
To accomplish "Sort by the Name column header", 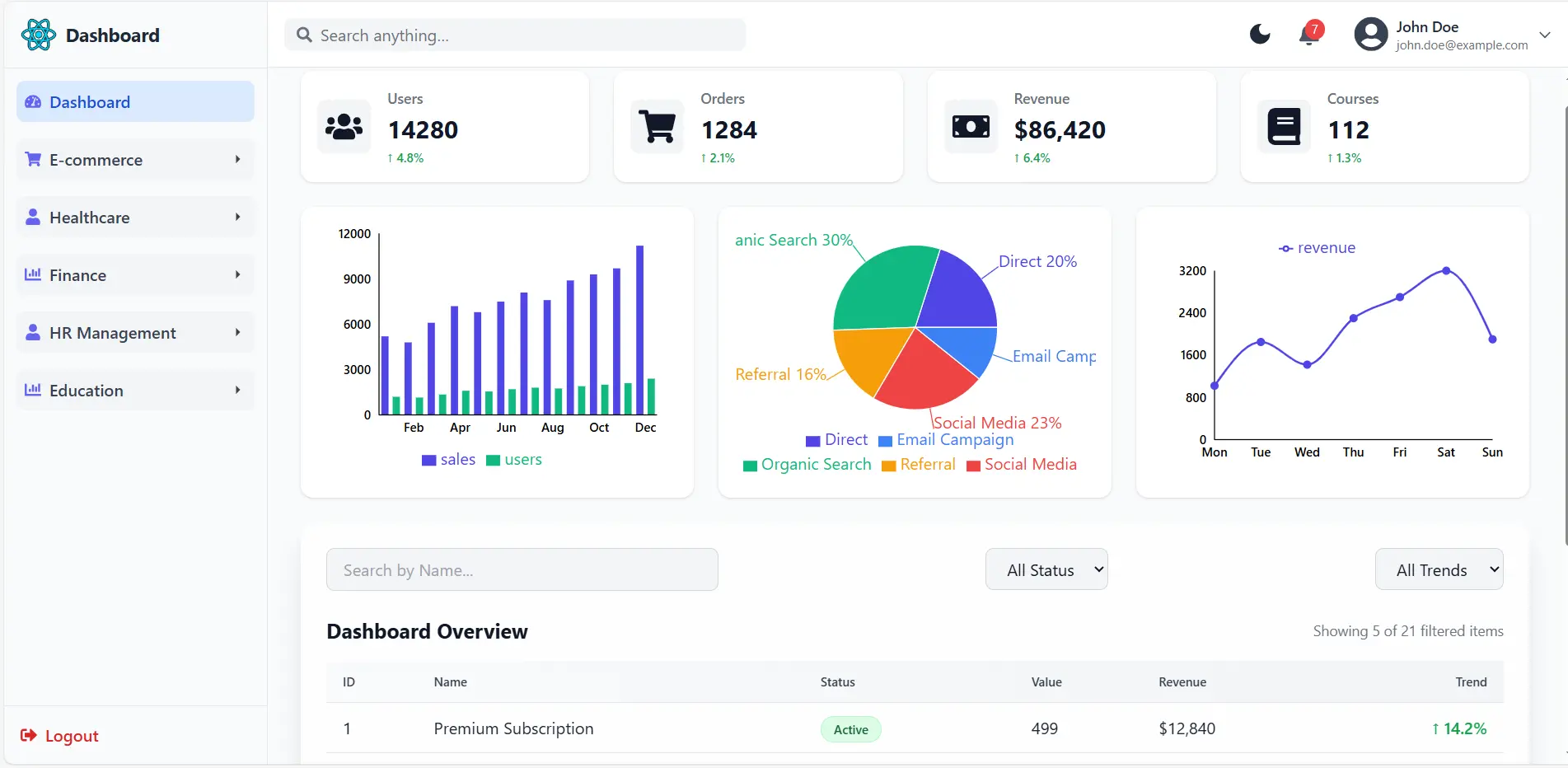I will (451, 682).
